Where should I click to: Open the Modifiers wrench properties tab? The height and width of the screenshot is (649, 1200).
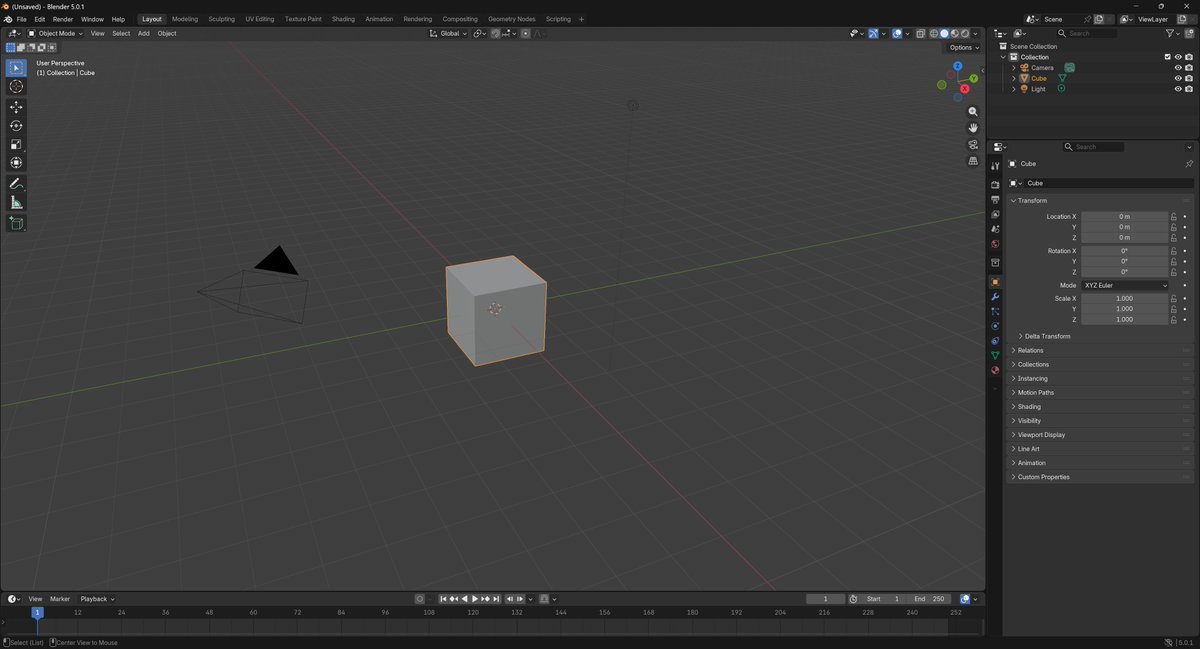tap(995, 297)
